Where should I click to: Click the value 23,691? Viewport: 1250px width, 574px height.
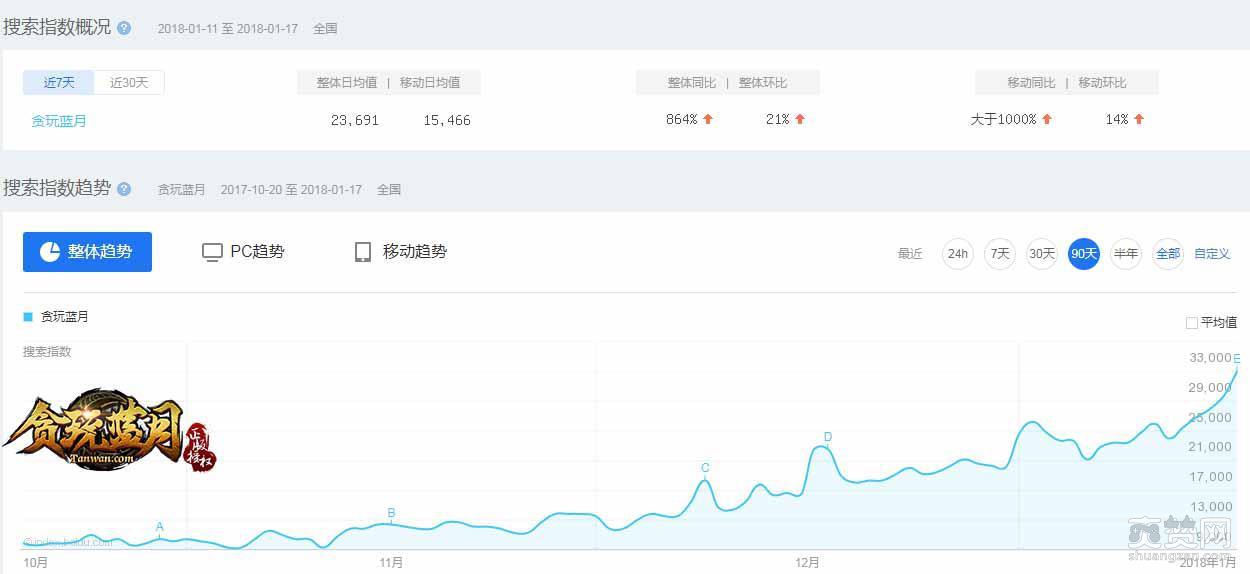point(355,120)
